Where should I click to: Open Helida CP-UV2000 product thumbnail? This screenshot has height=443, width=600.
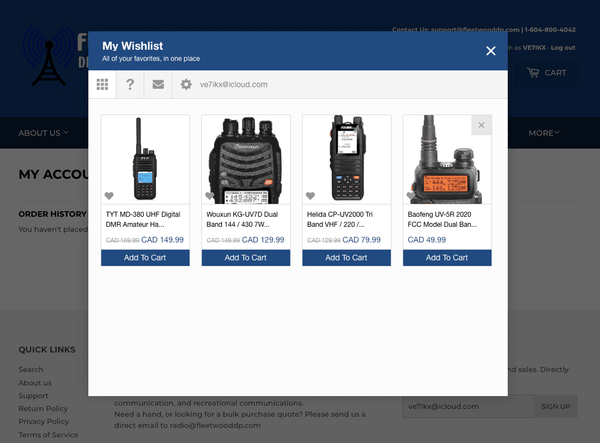pyautogui.click(x=346, y=159)
